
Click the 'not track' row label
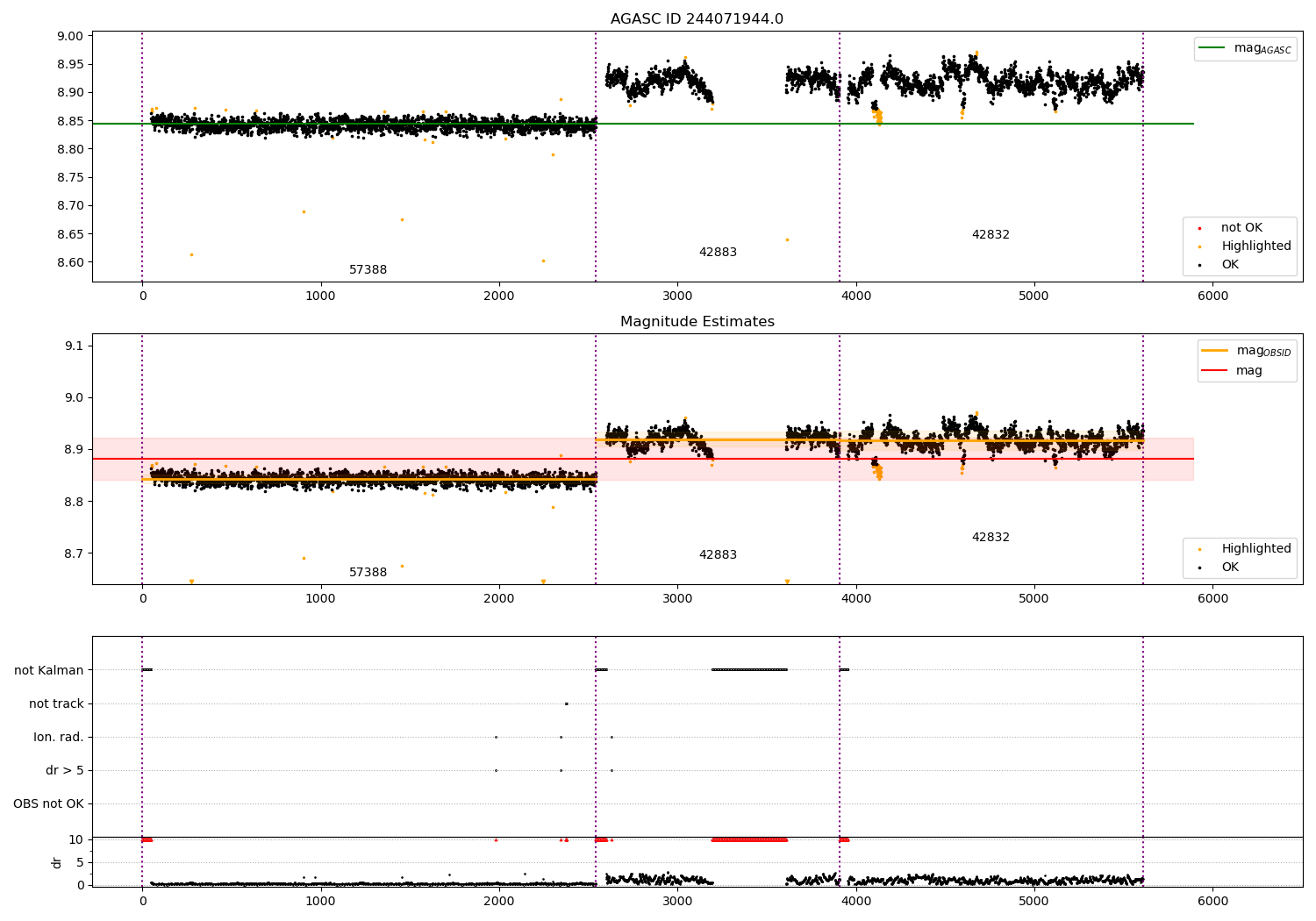[x=56, y=704]
